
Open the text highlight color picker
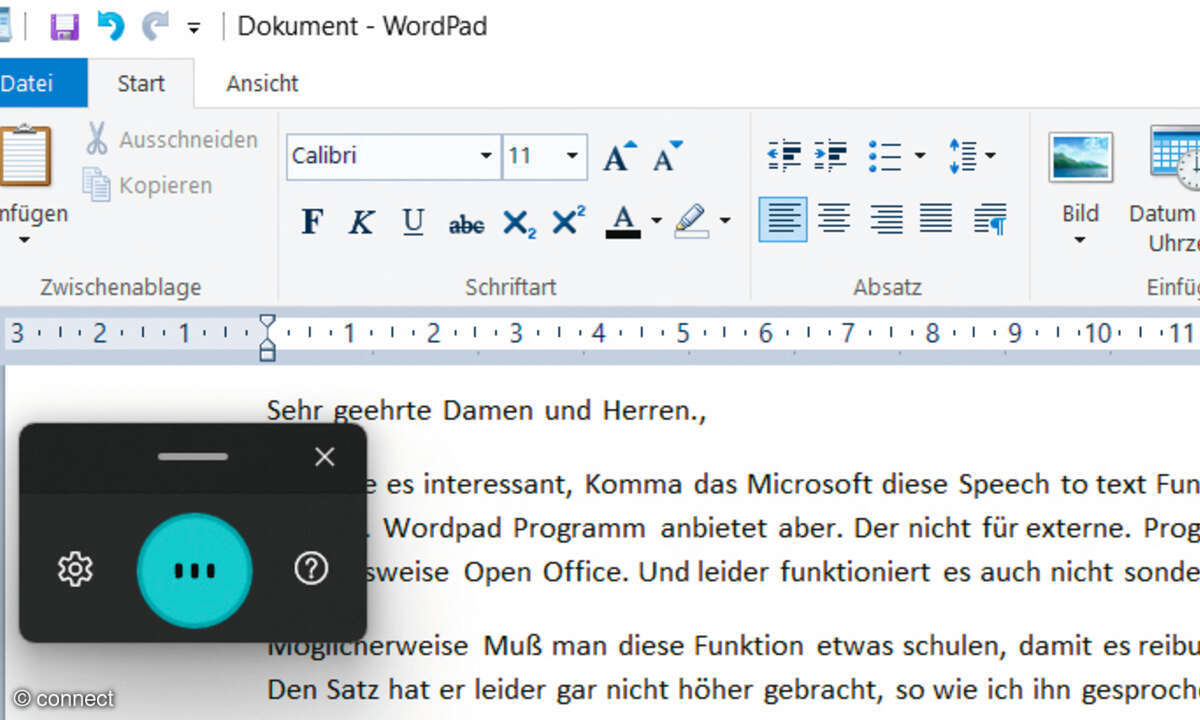[x=724, y=222]
